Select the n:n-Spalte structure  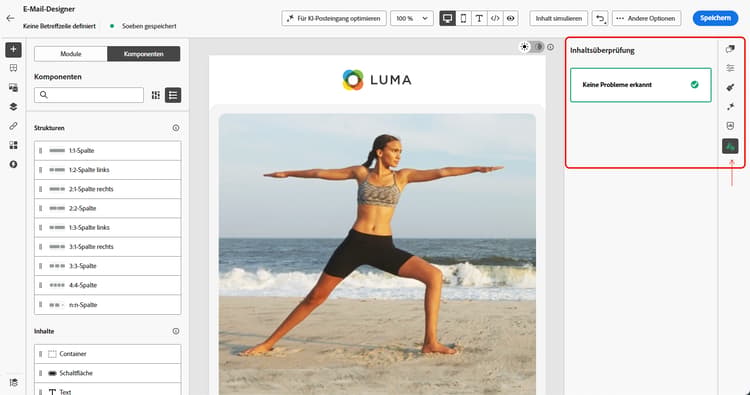click(x=108, y=305)
